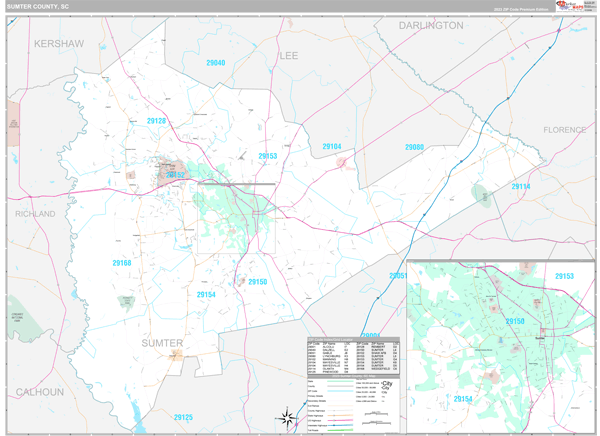This screenshot has width=600, height=436.
Task: Select ZIP code 29051 label
Action: (x=398, y=275)
